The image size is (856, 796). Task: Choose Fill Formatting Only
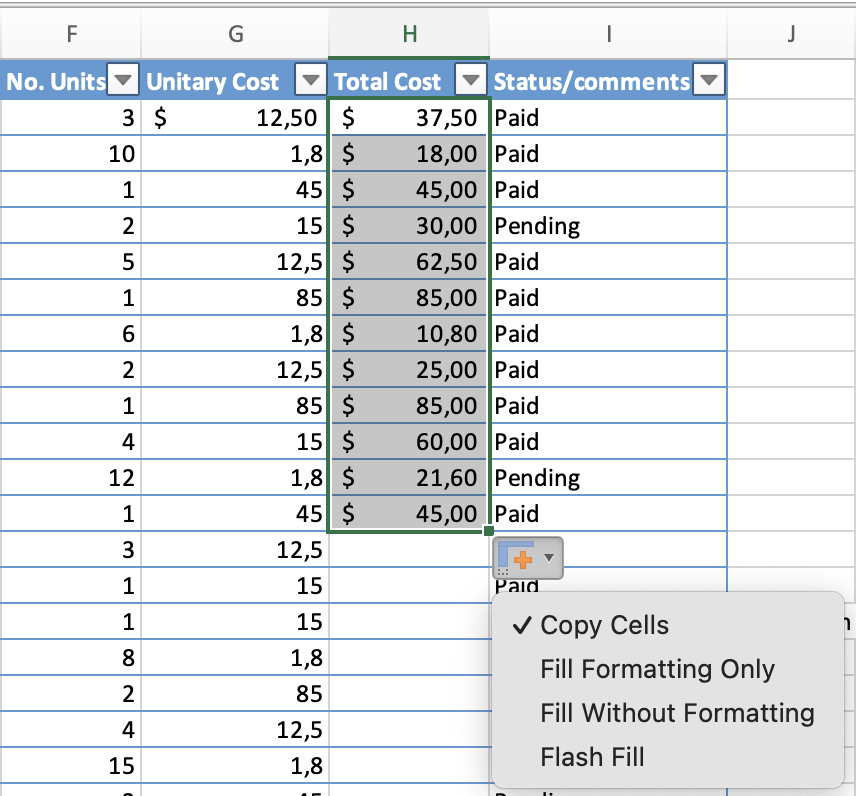click(657, 670)
